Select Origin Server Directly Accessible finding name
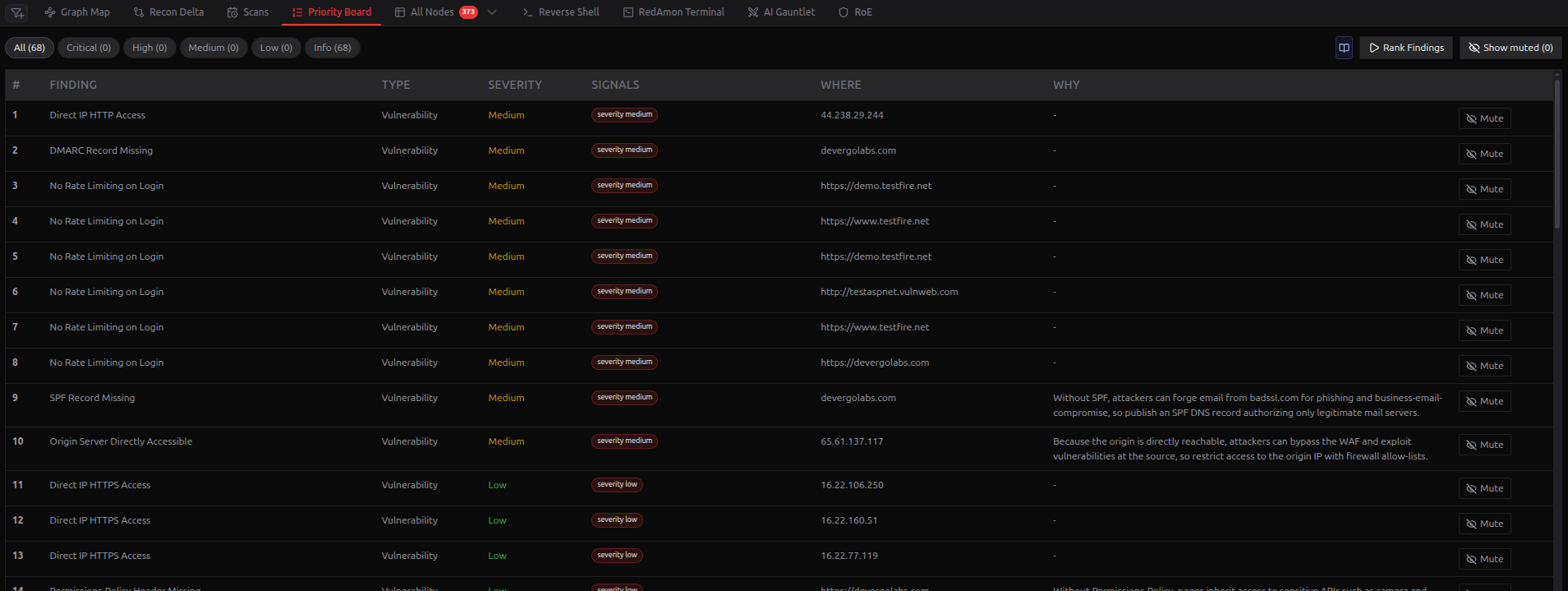Viewport: 1568px width, 591px height. tap(121, 441)
